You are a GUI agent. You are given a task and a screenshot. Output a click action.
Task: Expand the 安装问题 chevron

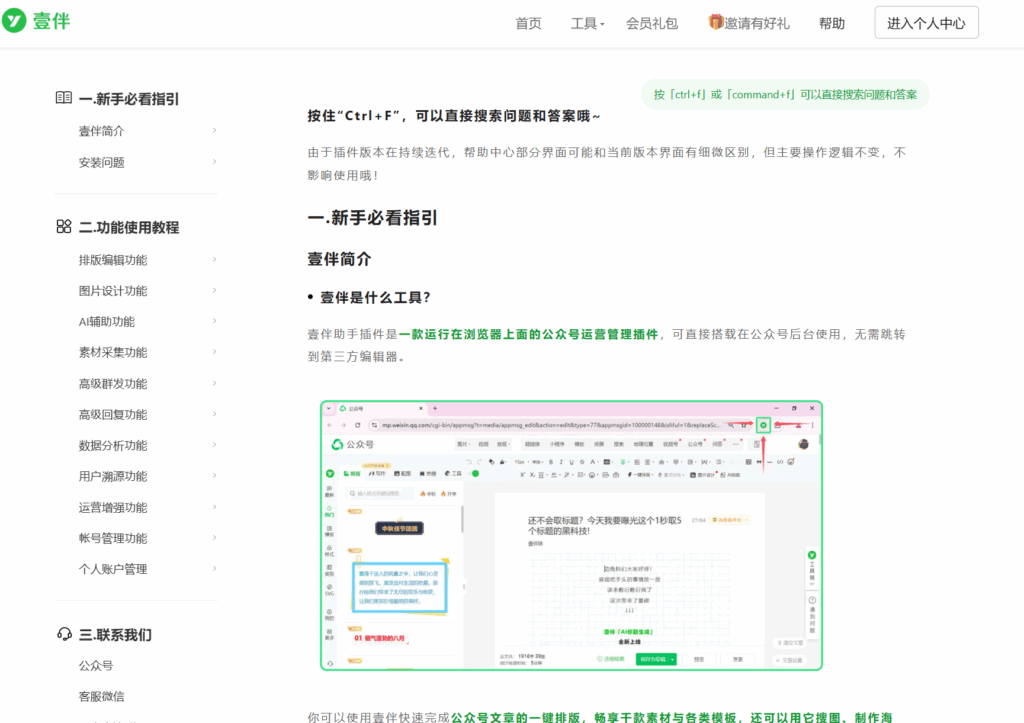pos(214,162)
